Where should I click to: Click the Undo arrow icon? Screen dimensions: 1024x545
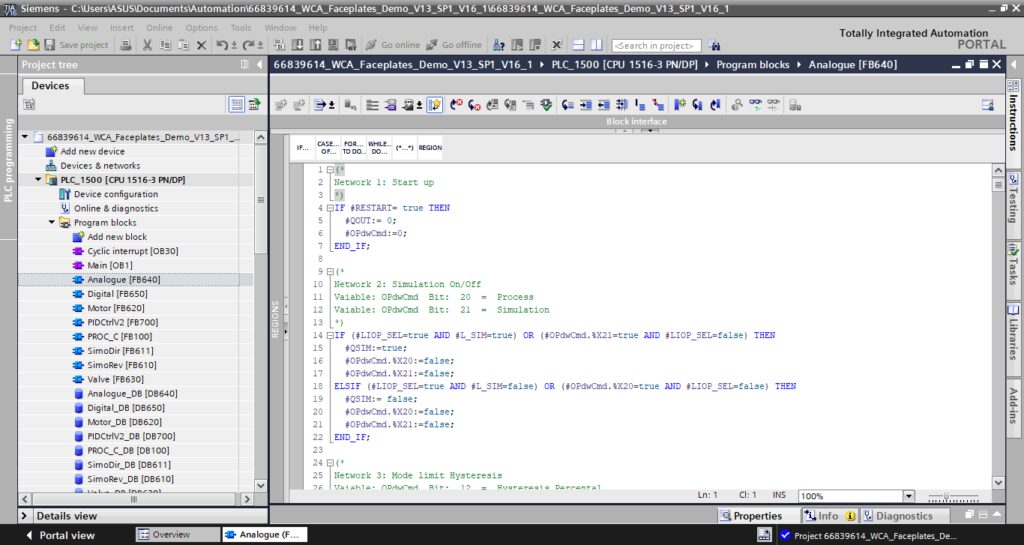click(x=223, y=45)
